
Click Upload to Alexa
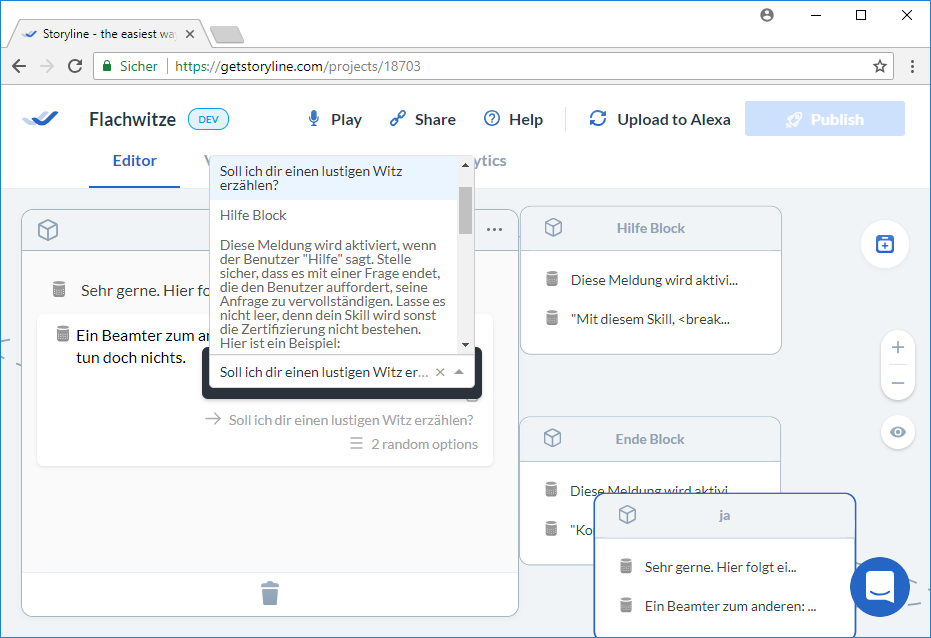(660, 119)
